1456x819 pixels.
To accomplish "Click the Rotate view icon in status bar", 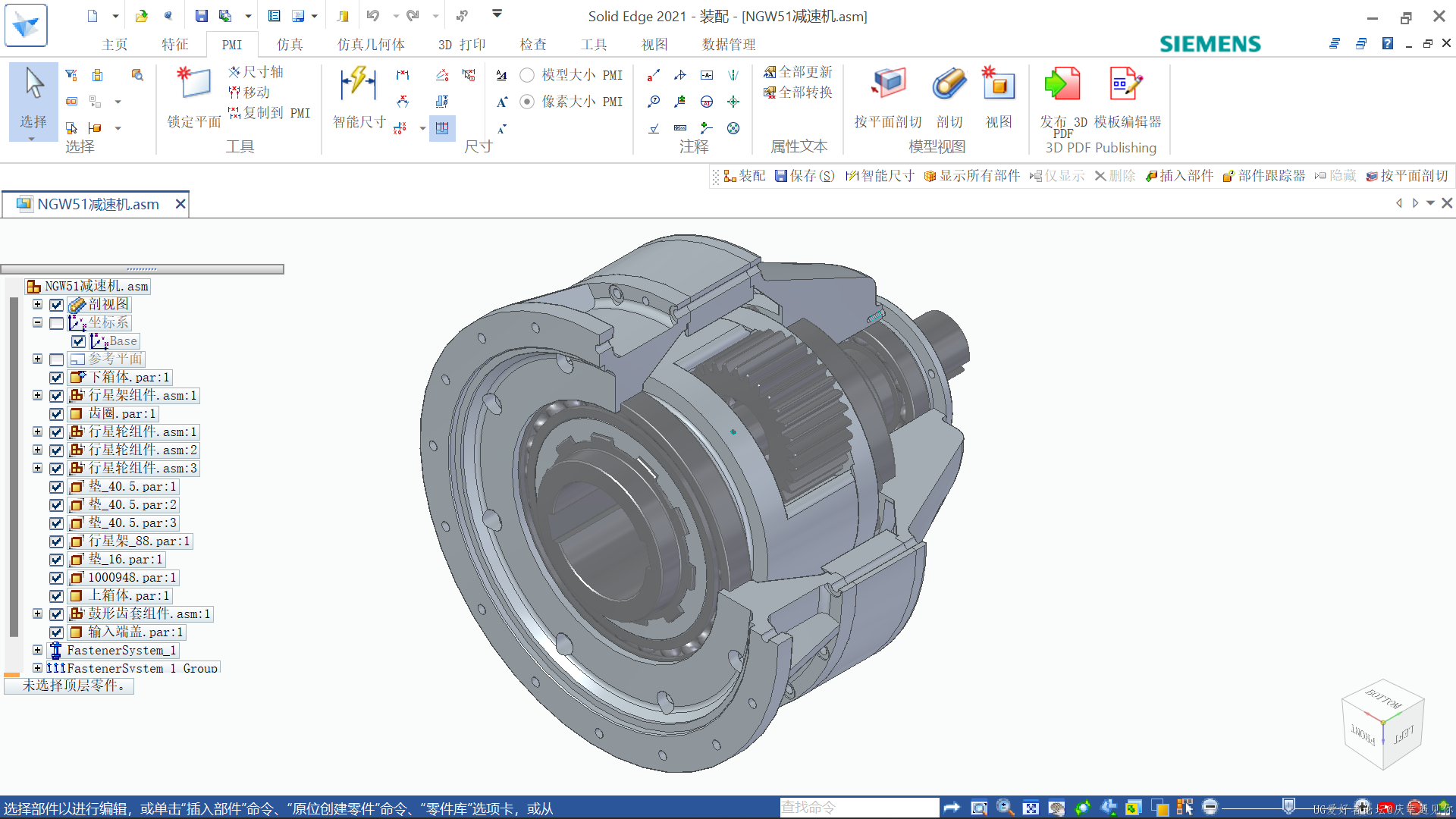I will coord(1082,808).
